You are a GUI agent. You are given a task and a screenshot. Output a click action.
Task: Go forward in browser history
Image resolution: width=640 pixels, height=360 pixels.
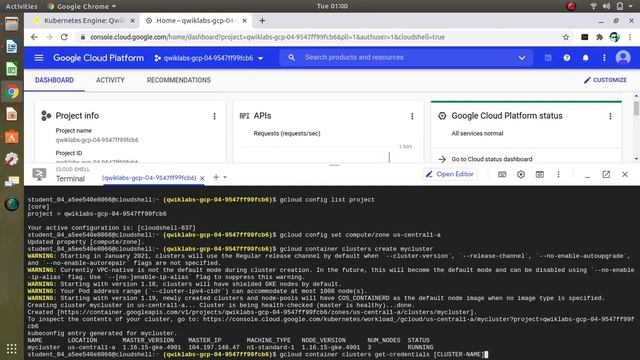(49, 37)
